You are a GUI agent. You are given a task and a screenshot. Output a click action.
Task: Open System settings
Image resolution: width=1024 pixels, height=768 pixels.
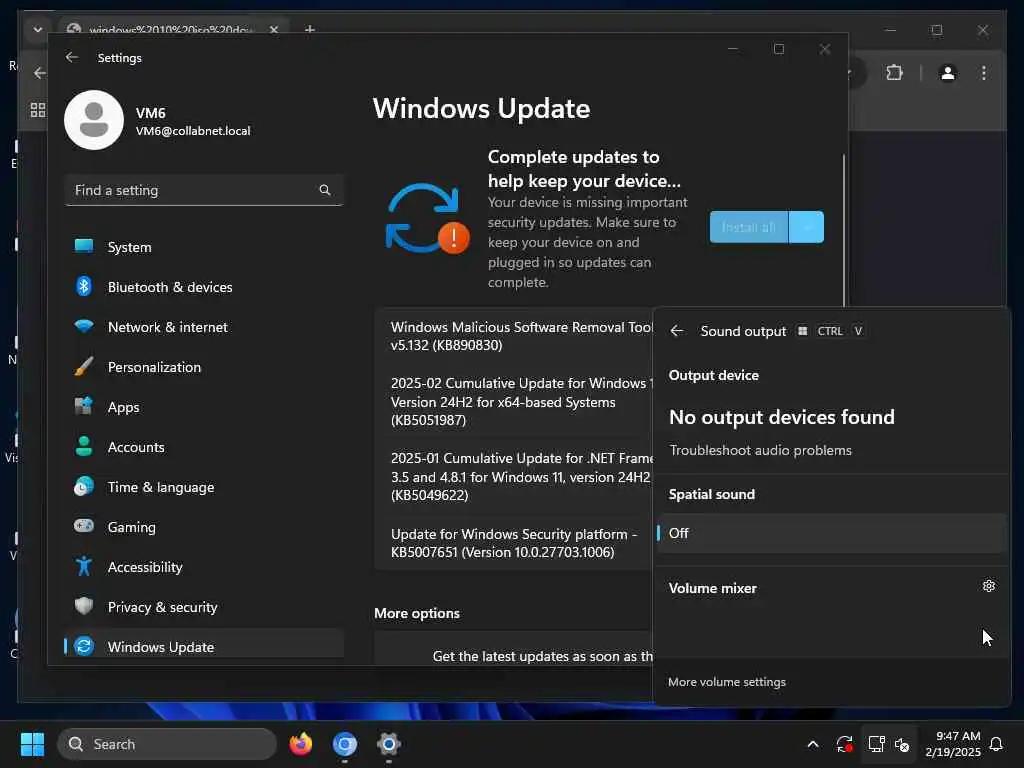pos(204,247)
